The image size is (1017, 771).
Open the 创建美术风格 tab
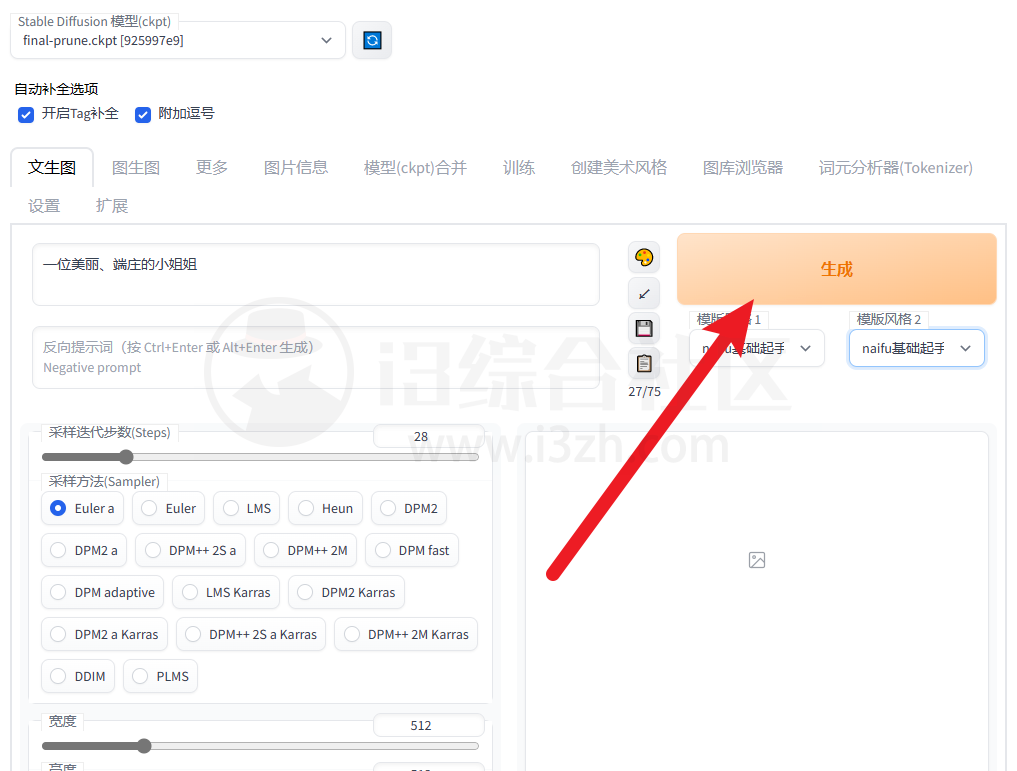619,168
